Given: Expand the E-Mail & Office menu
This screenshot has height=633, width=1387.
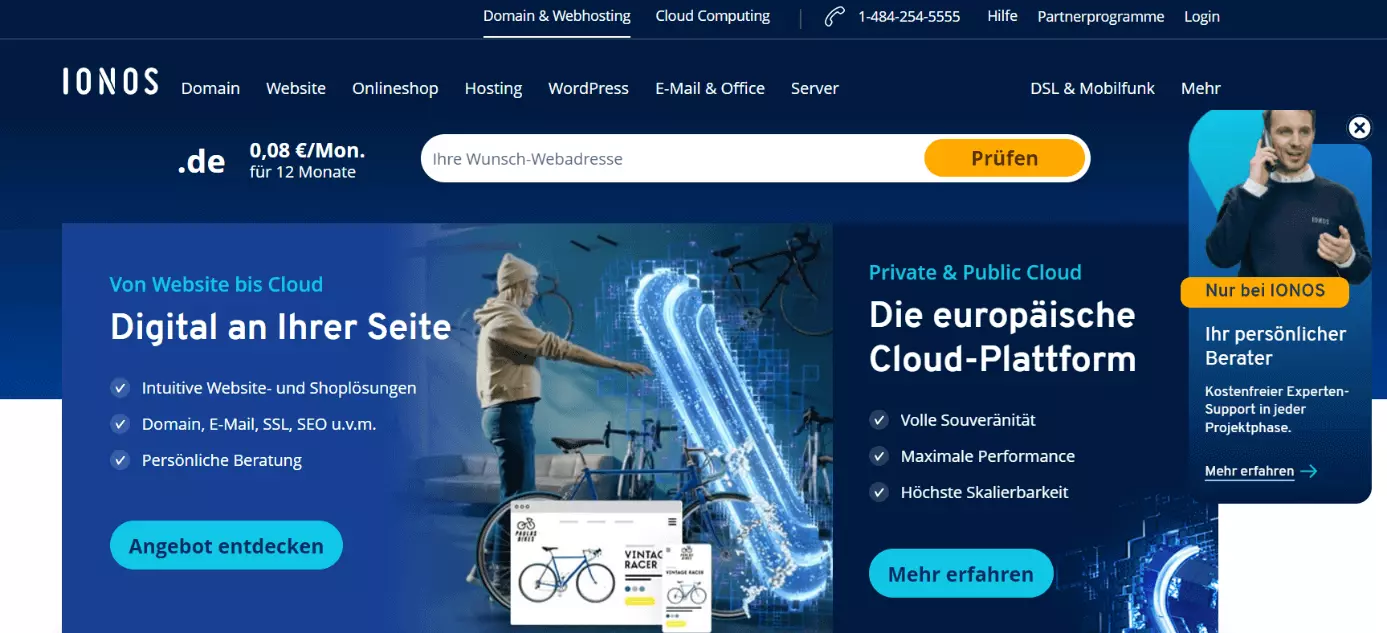Looking at the screenshot, I should pyautogui.click(x=710, y=88).
